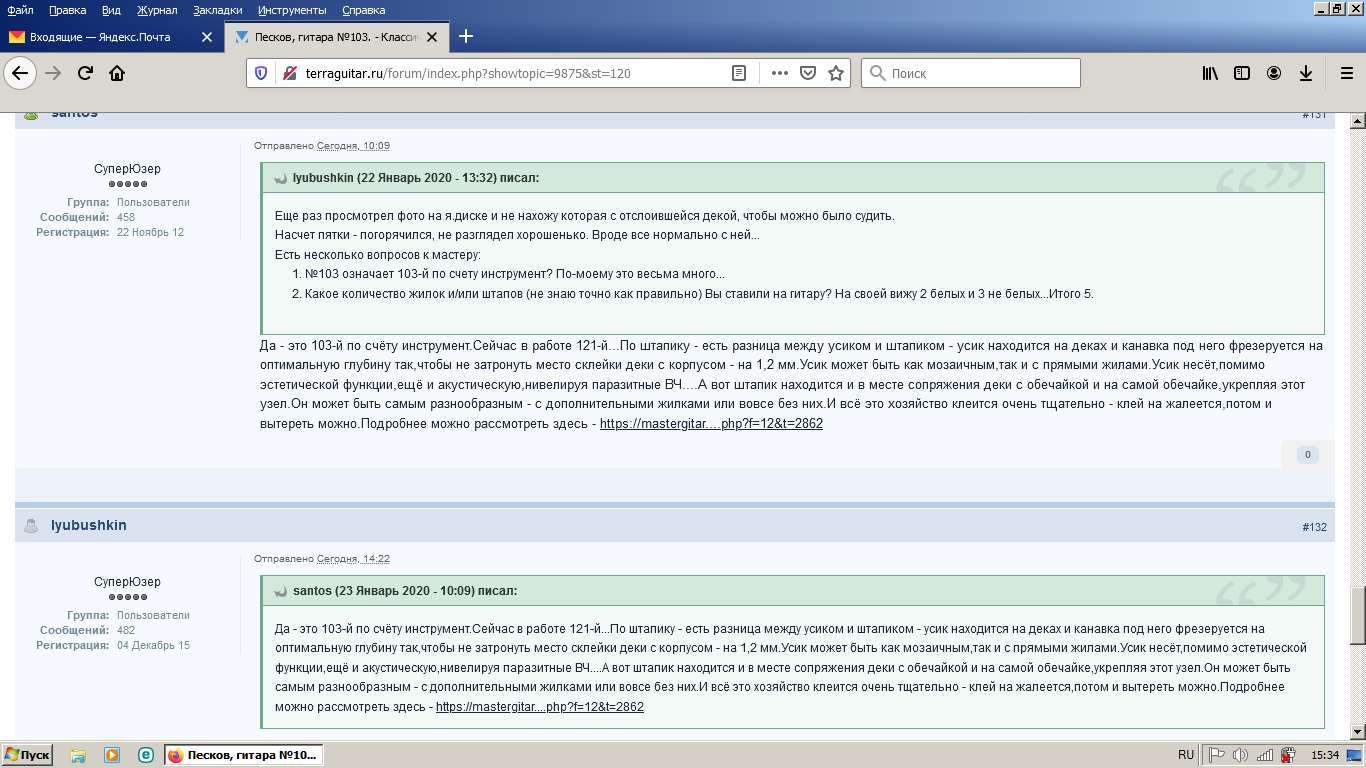Click the Пуск start button
This screenshot has height=768, width=1366.
[x=27, y=755]
